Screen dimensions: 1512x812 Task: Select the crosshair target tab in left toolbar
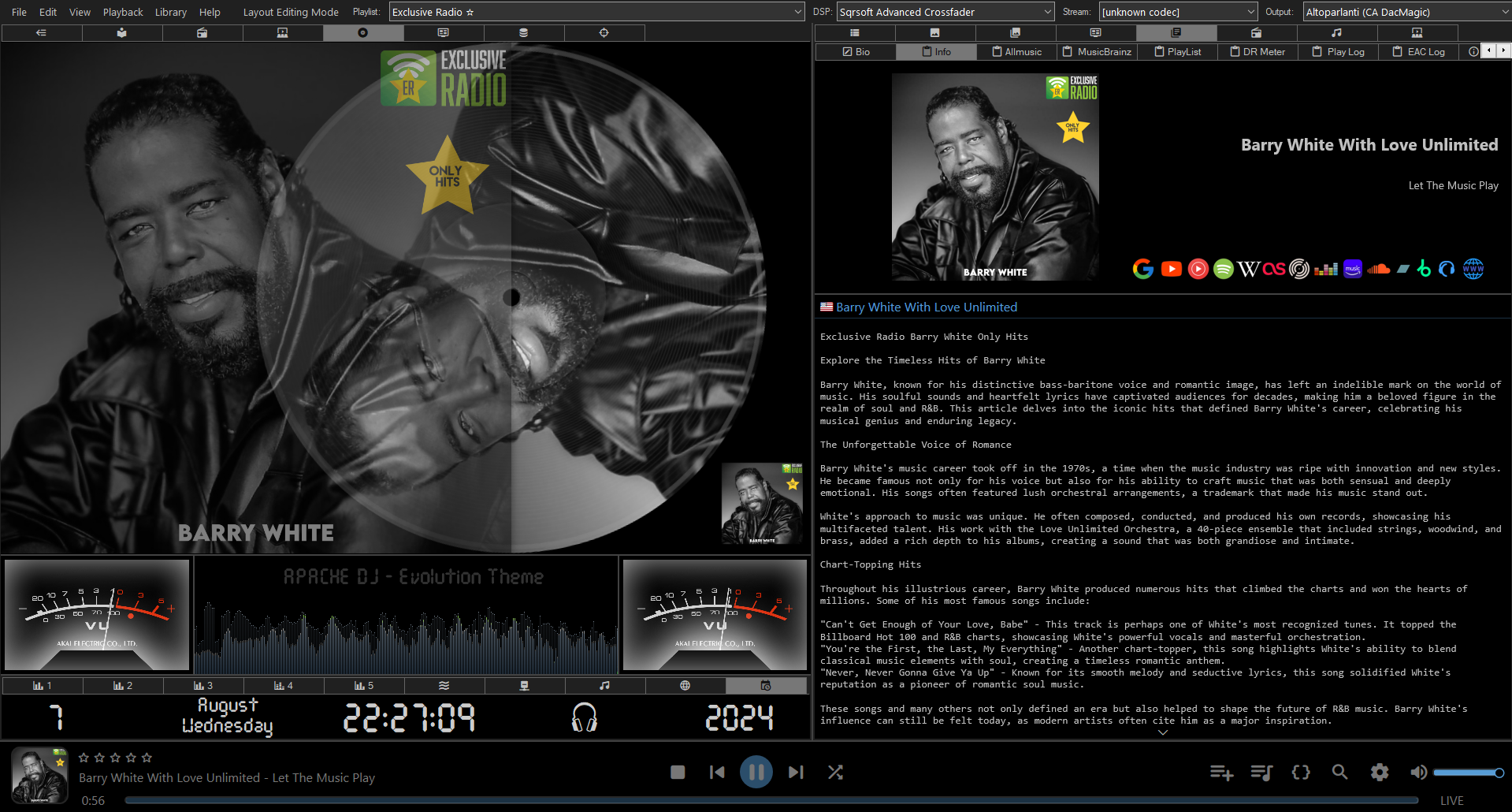coord(604,33)
